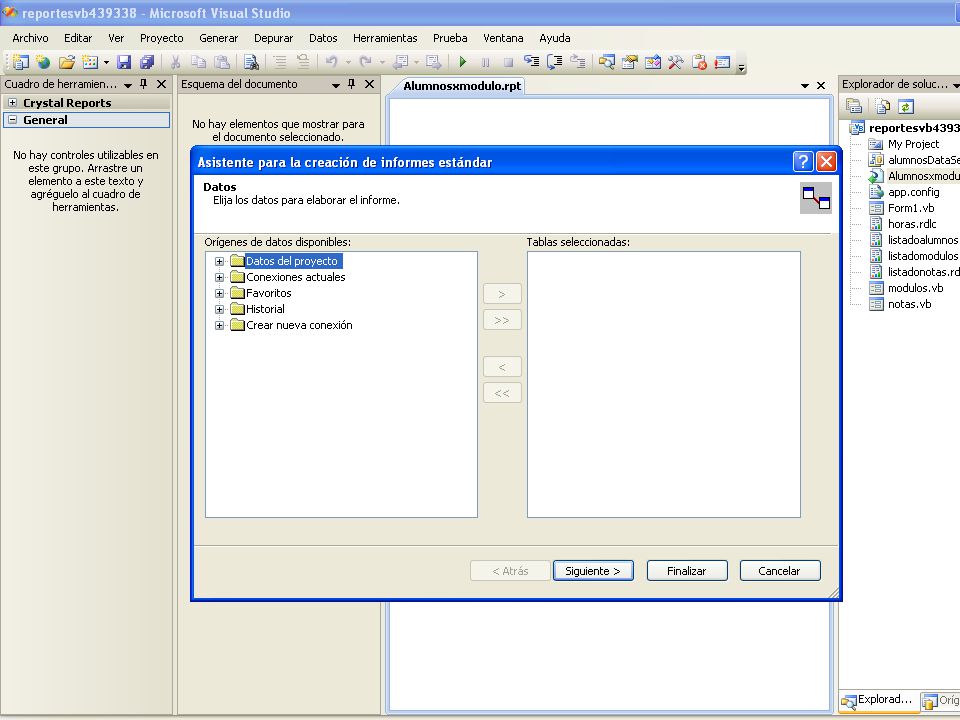The width and height of the screenshot is (960, 720).
Task: Click the Finalizar button
Action: pos(686,571)
